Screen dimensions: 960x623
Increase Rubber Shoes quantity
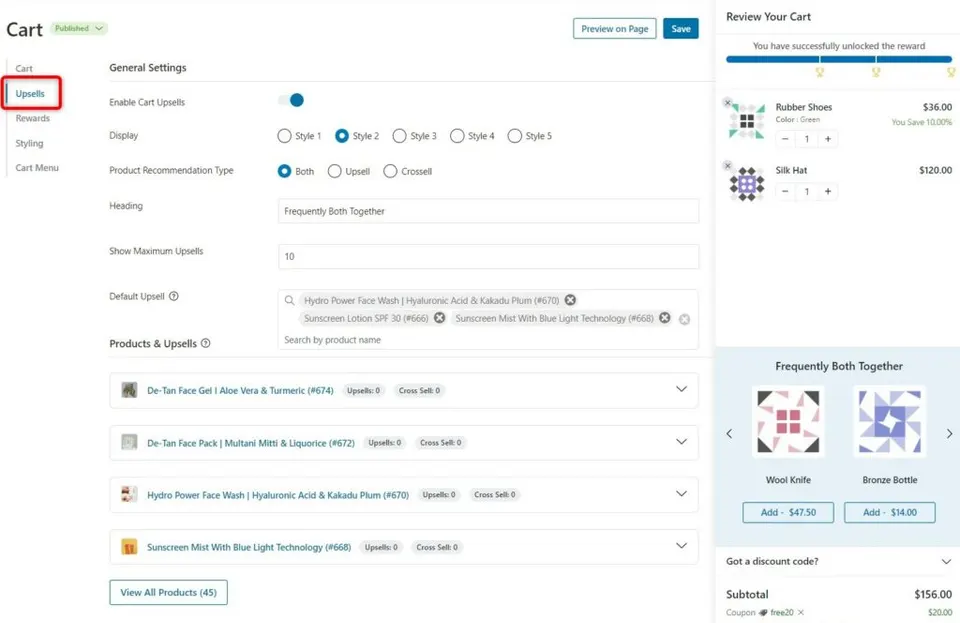[x=828, y=139]
